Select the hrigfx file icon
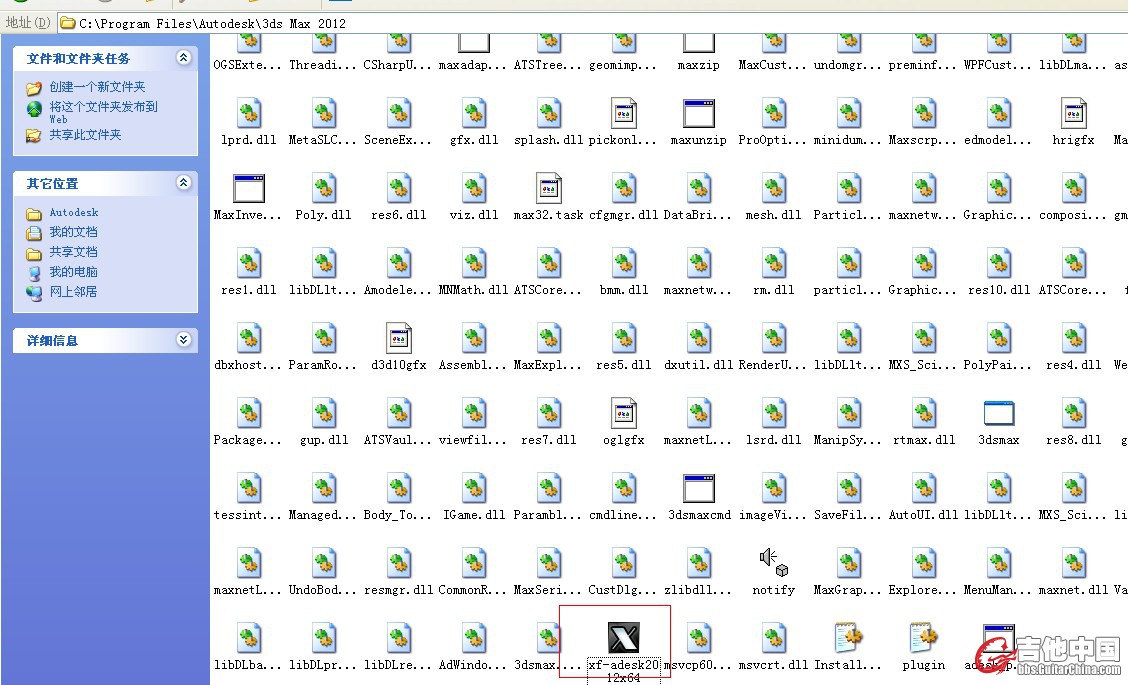This screenshot has width=1128, height=685. point(1073,114)
